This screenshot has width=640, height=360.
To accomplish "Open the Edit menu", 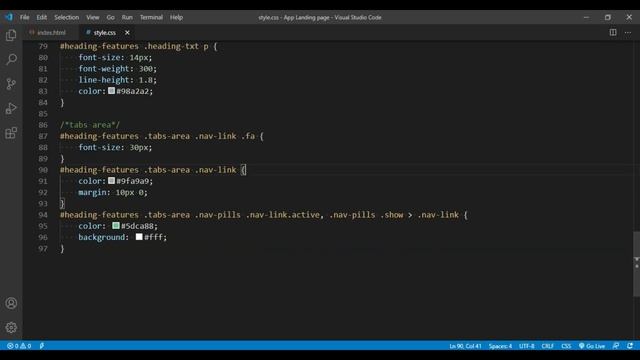I will (x=42, y=17).
